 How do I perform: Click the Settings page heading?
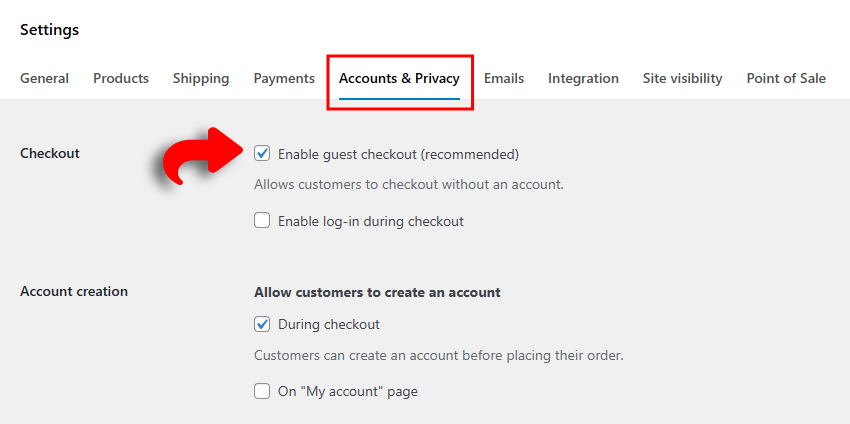[x=49, y=30]
